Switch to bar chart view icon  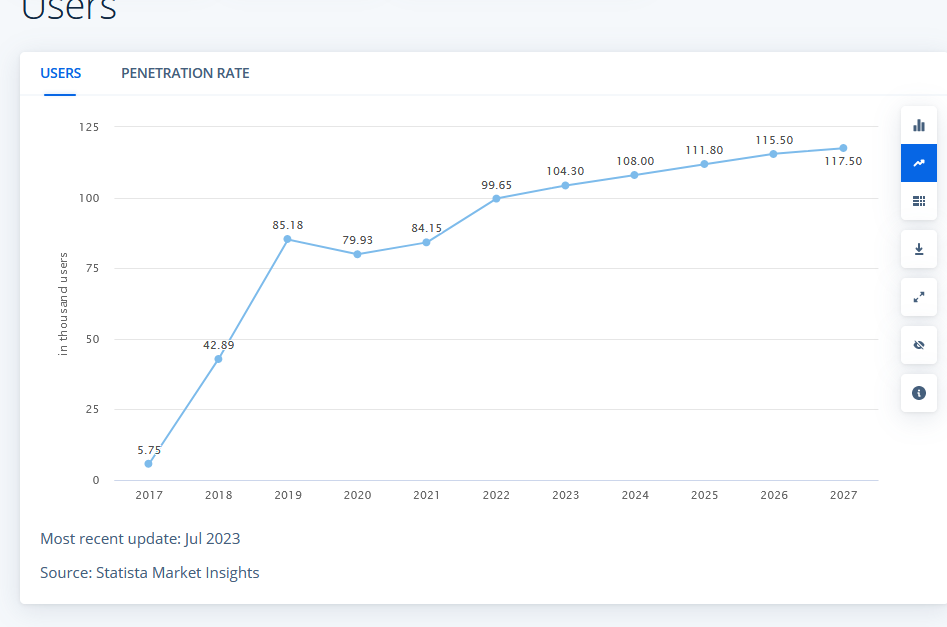click(x=919, y=125)
